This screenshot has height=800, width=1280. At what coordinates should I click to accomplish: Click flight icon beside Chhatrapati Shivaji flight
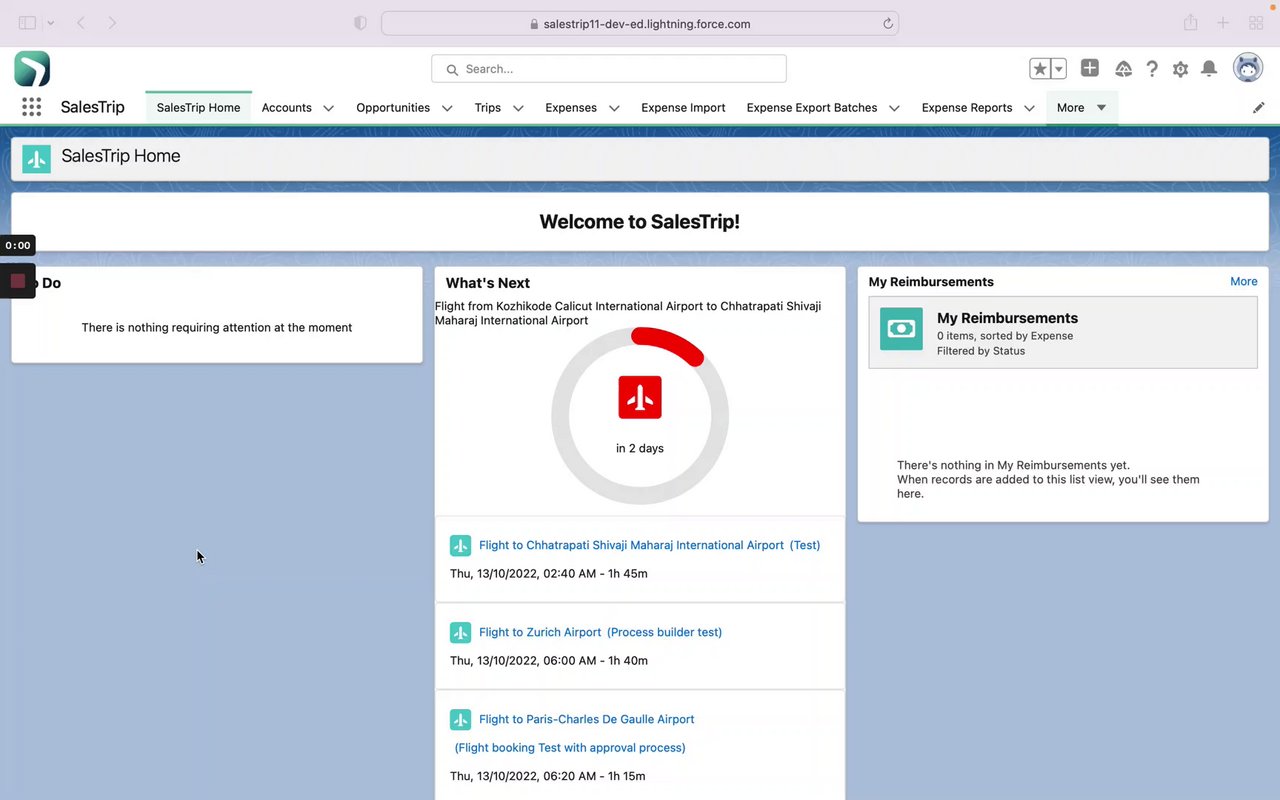tap(460, 545)
